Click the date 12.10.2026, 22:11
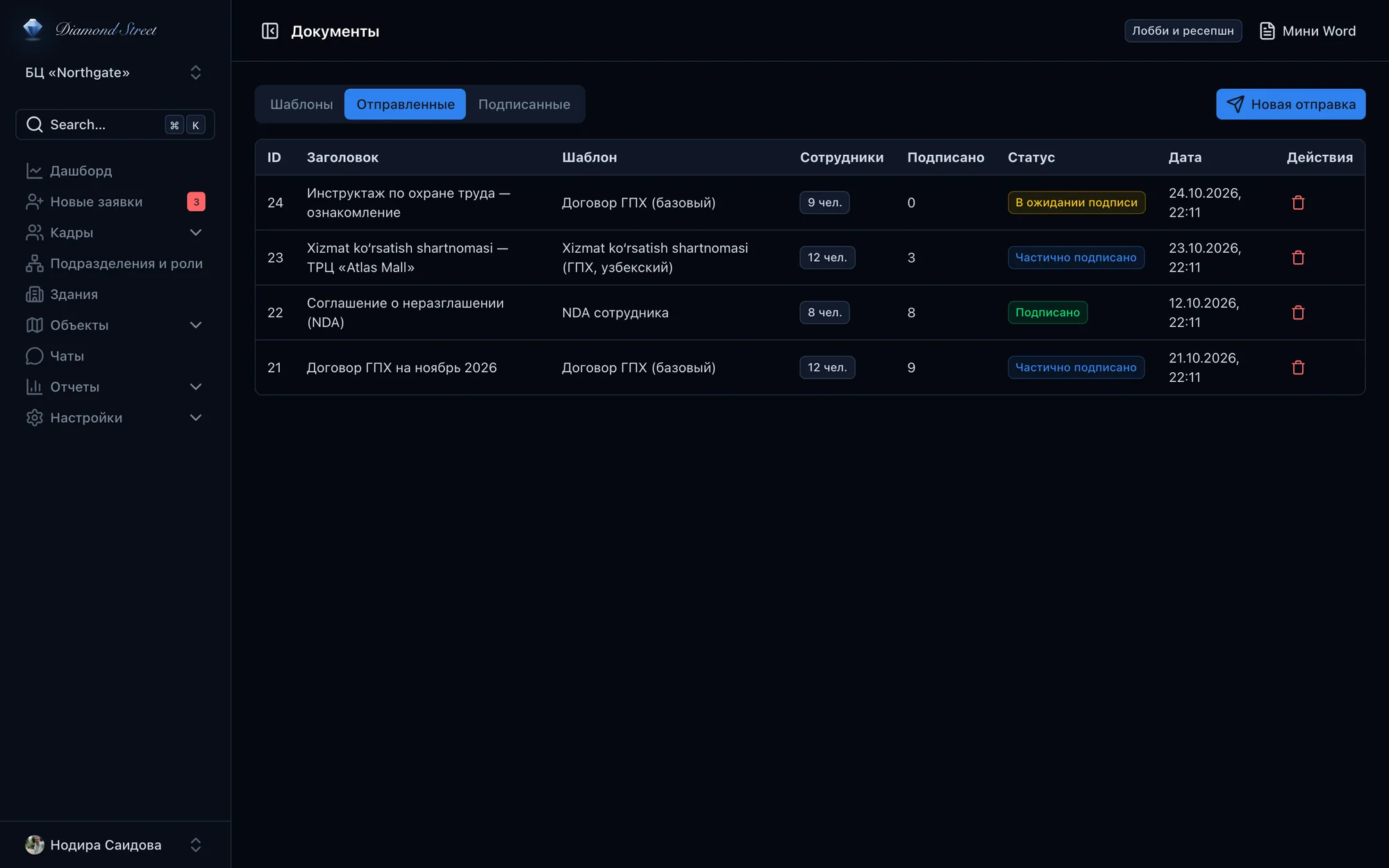The image size is (1389, 868). (1204, 312)
